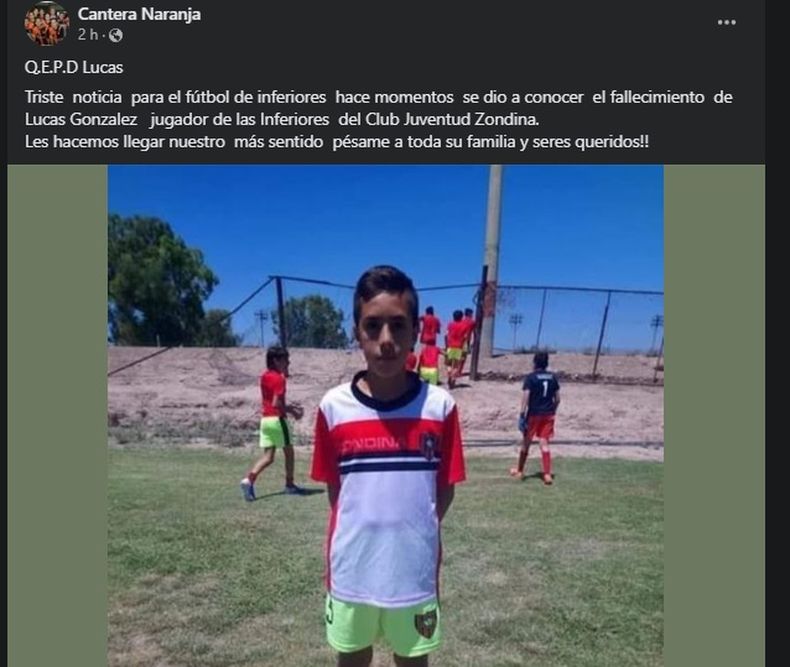Viewport: 790px width, 667px height.
Task: Open the post photo of the boy
Action: [x=385, y=416]
